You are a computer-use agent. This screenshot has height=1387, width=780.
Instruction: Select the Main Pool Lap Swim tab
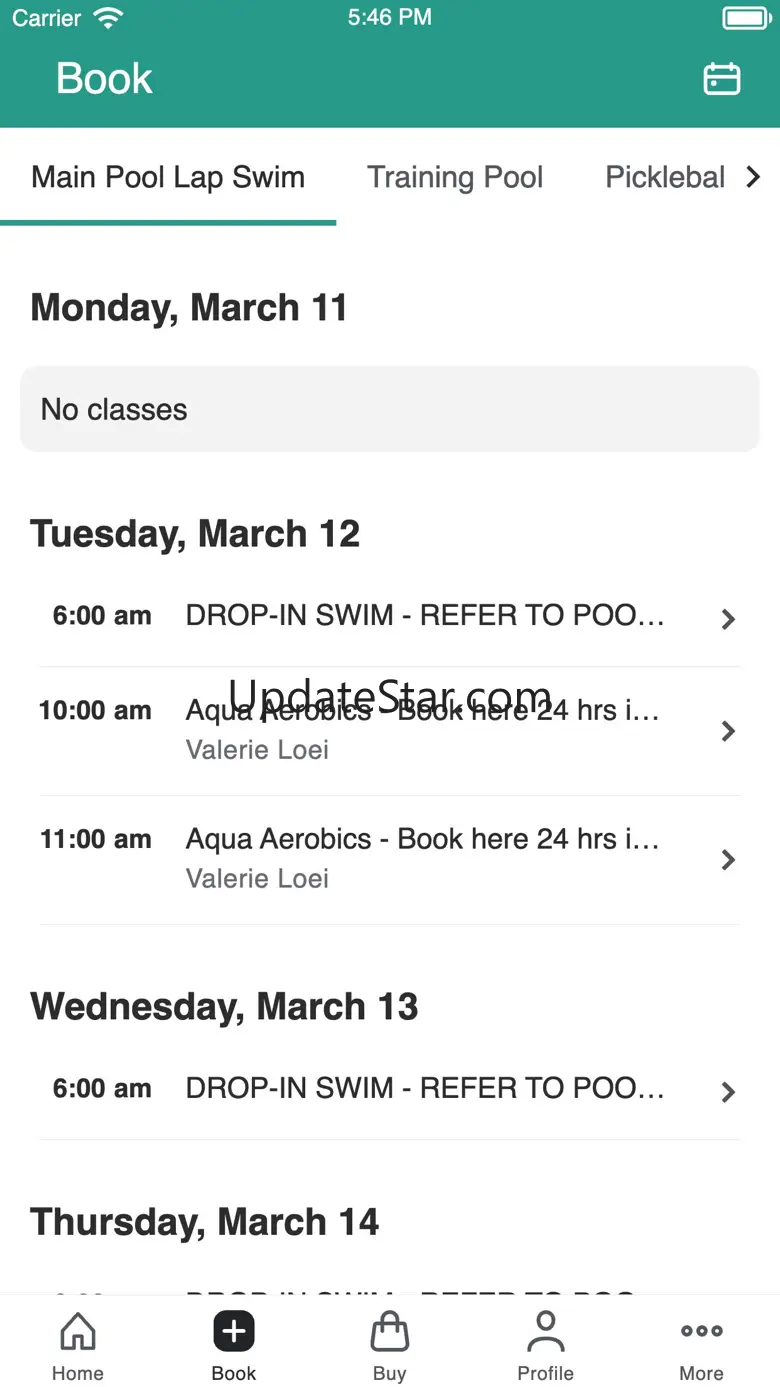point(168,178)
